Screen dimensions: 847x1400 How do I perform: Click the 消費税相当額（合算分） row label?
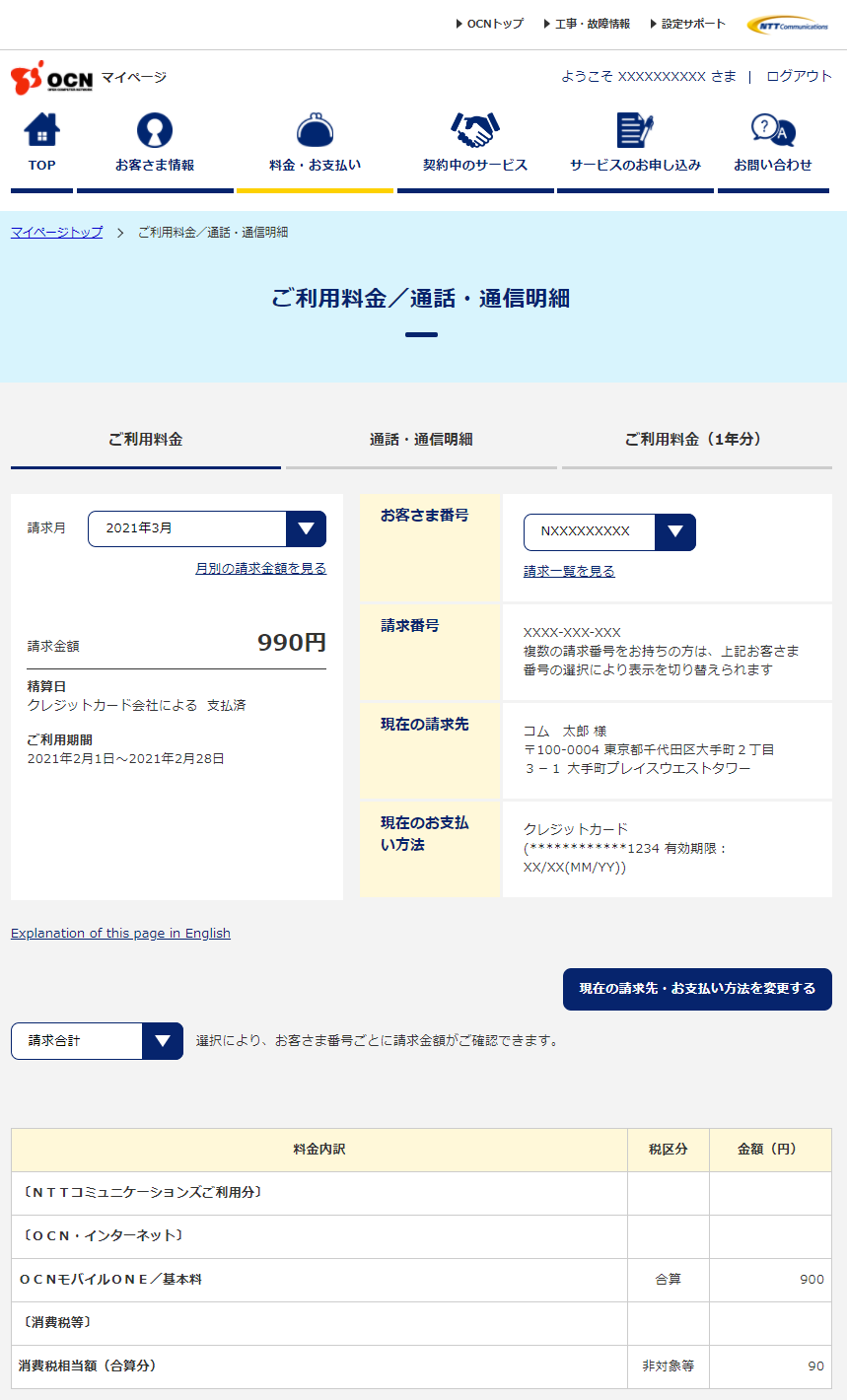(87, 1365)
